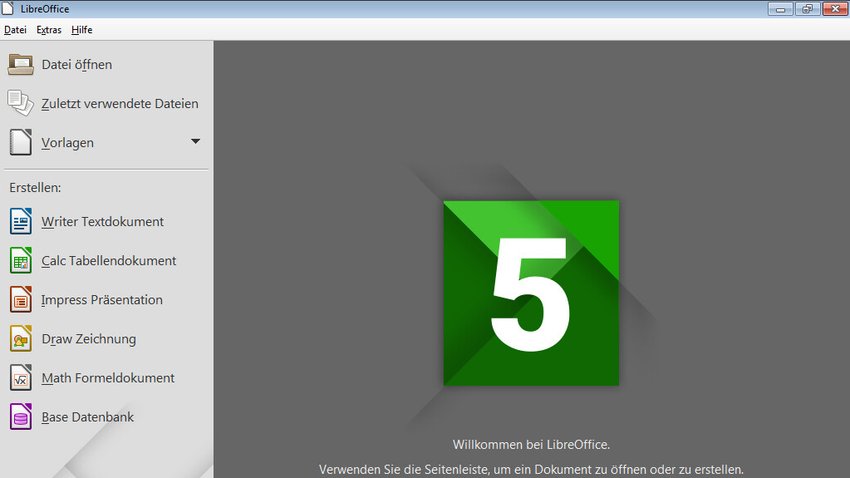The width and height of the screenshot is (850, 478).
Task: Create a new Math Formeldokument
Action: (x=106, y=377)
